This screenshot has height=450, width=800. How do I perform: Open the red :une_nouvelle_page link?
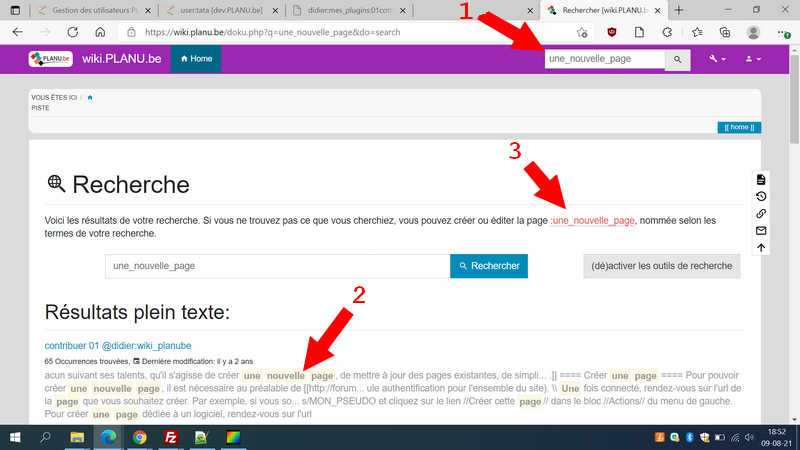[x=593, y=220]
